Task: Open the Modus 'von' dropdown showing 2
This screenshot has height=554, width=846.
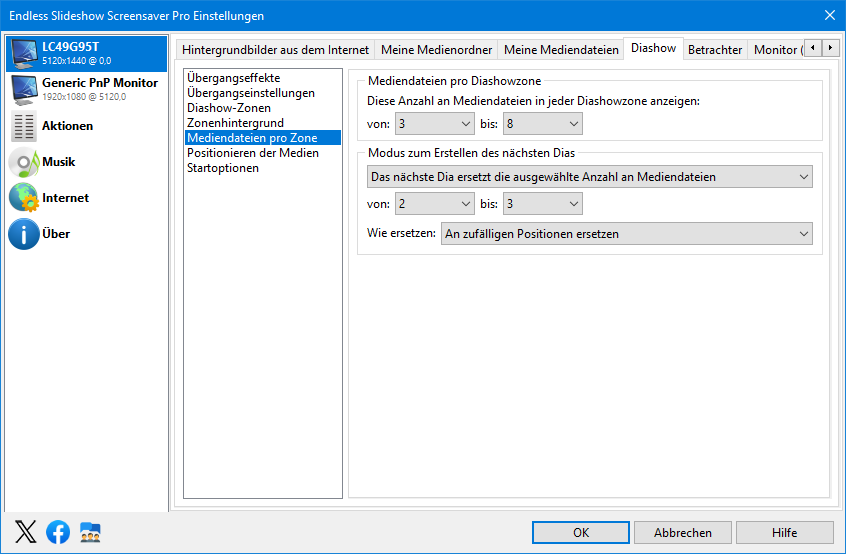Action: [434, 204]
